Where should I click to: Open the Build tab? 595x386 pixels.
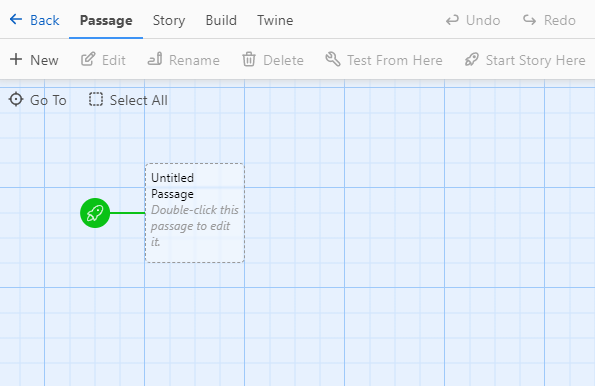(221, 20)
